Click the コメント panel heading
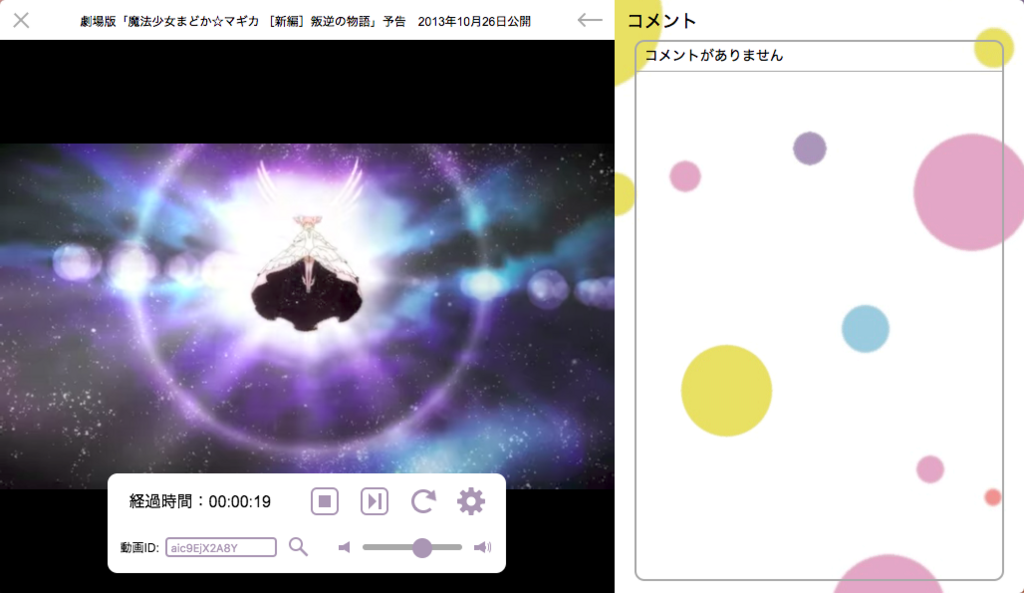Screen dimensions: 1024x593 tap(662, 21)
